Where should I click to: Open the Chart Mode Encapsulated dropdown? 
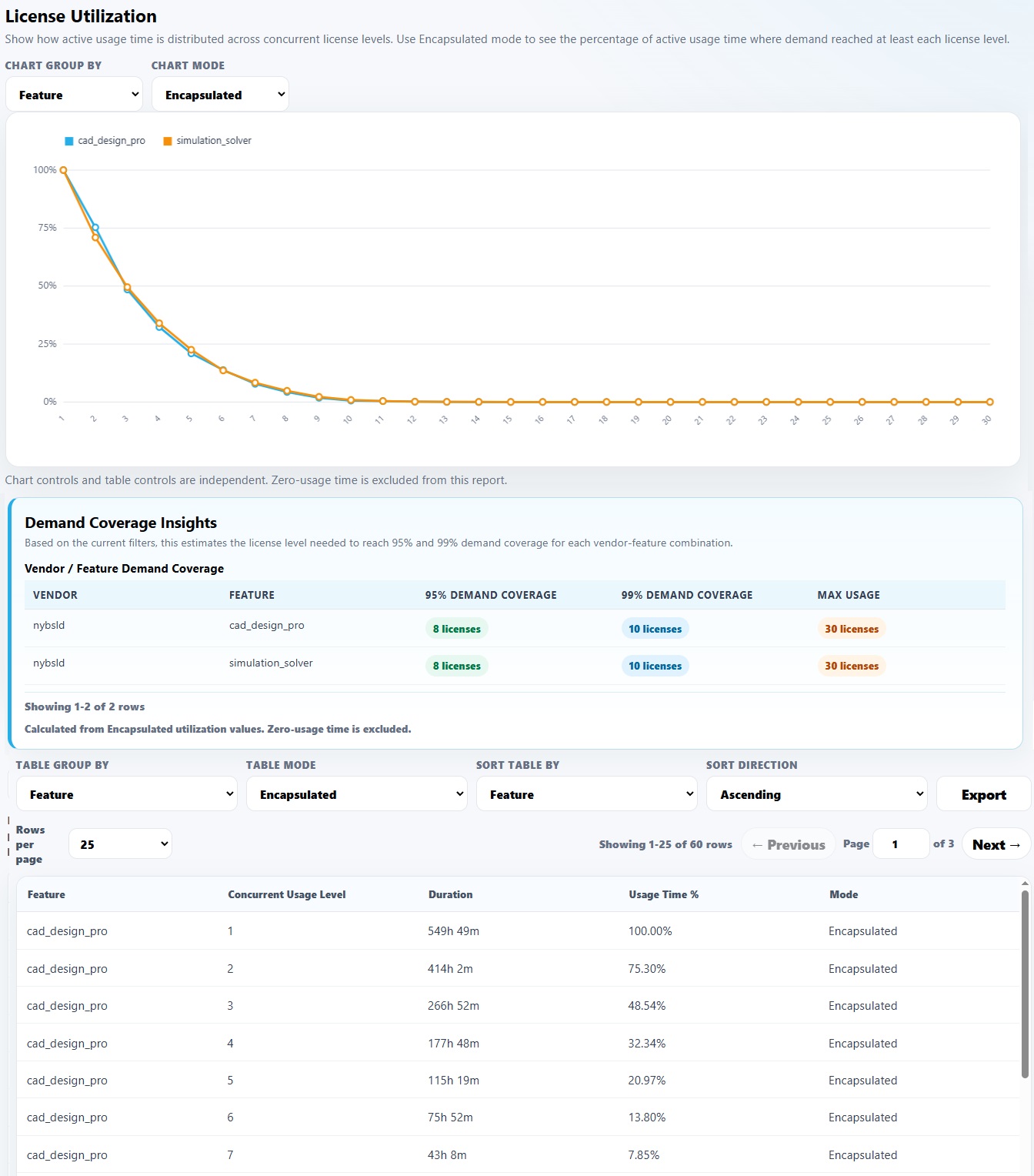pyautogui.click(x=220, y=95)
